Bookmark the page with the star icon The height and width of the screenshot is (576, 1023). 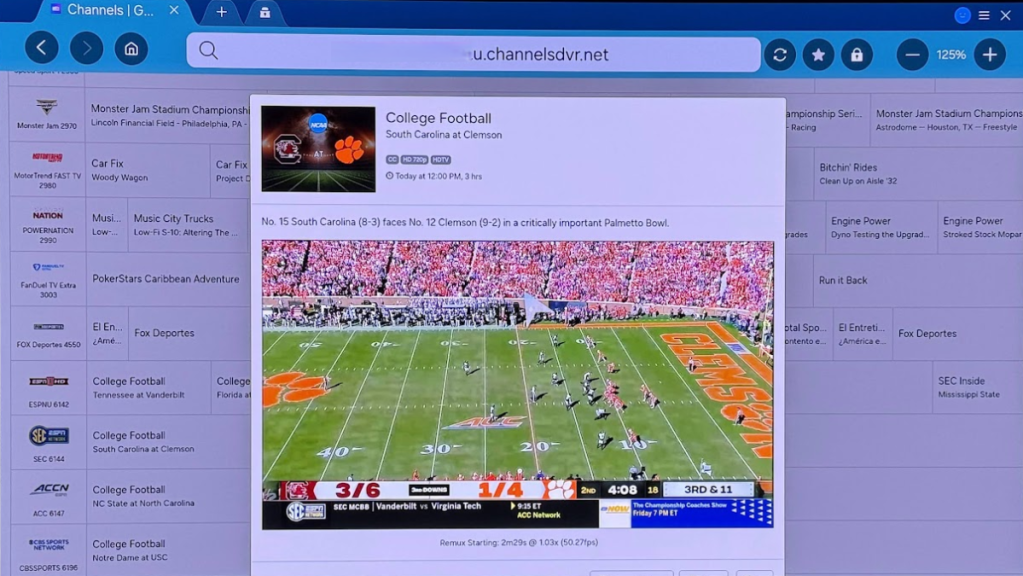[x=818, y=55]
